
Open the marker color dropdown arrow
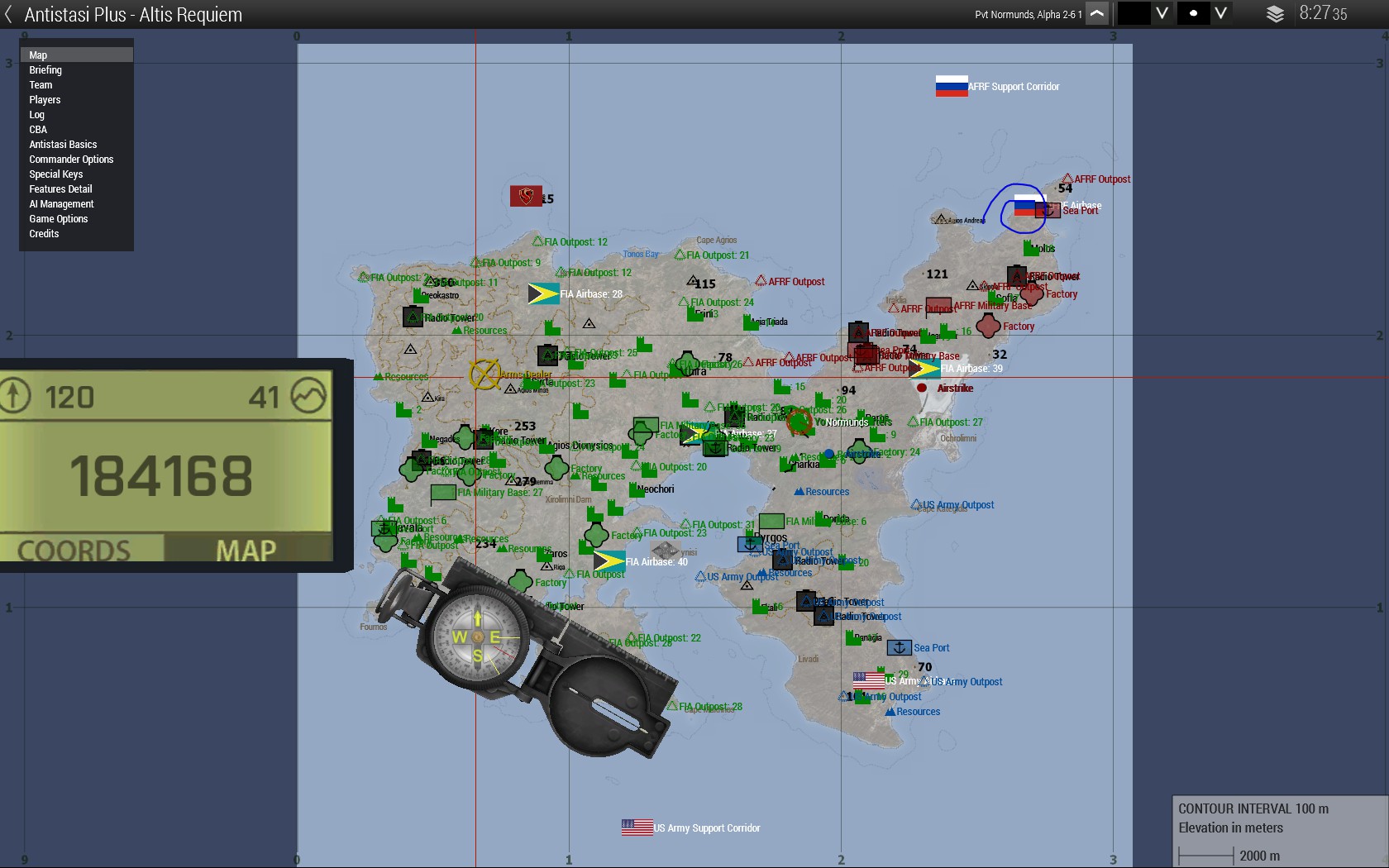[x=1162, y=13]
